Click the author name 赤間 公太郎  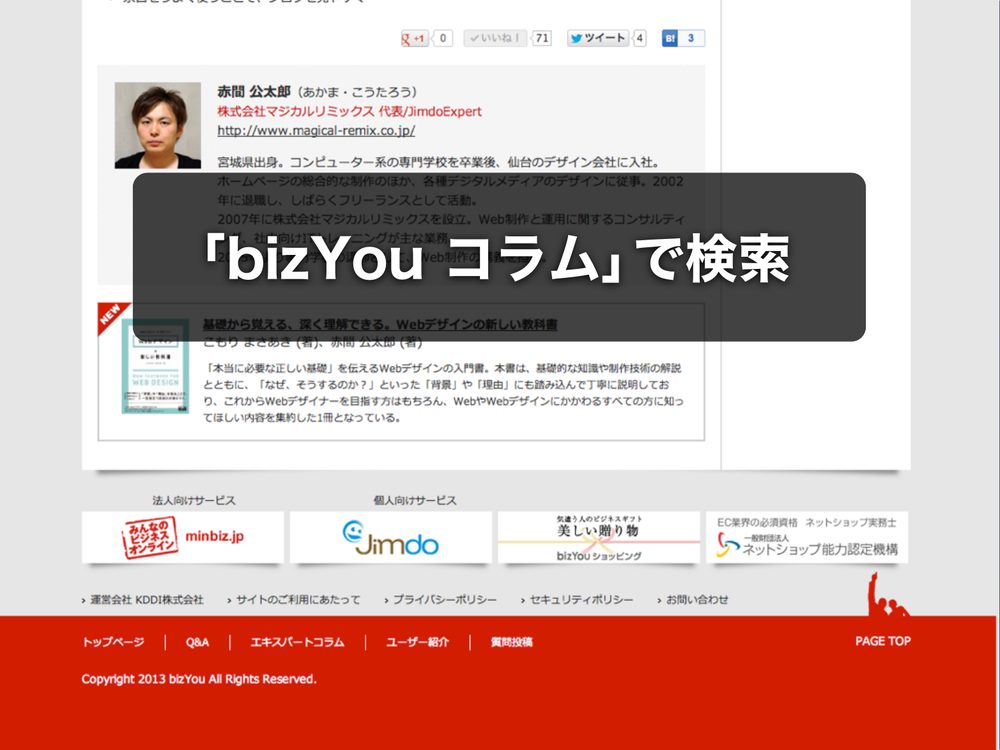point(254,91)
